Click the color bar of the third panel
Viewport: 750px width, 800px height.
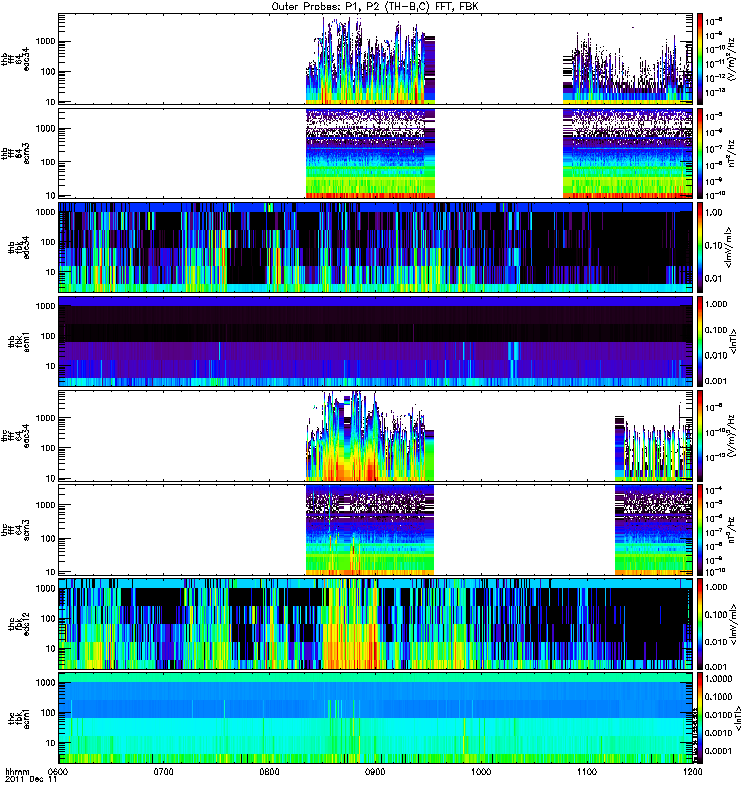[x=700, y=246]
